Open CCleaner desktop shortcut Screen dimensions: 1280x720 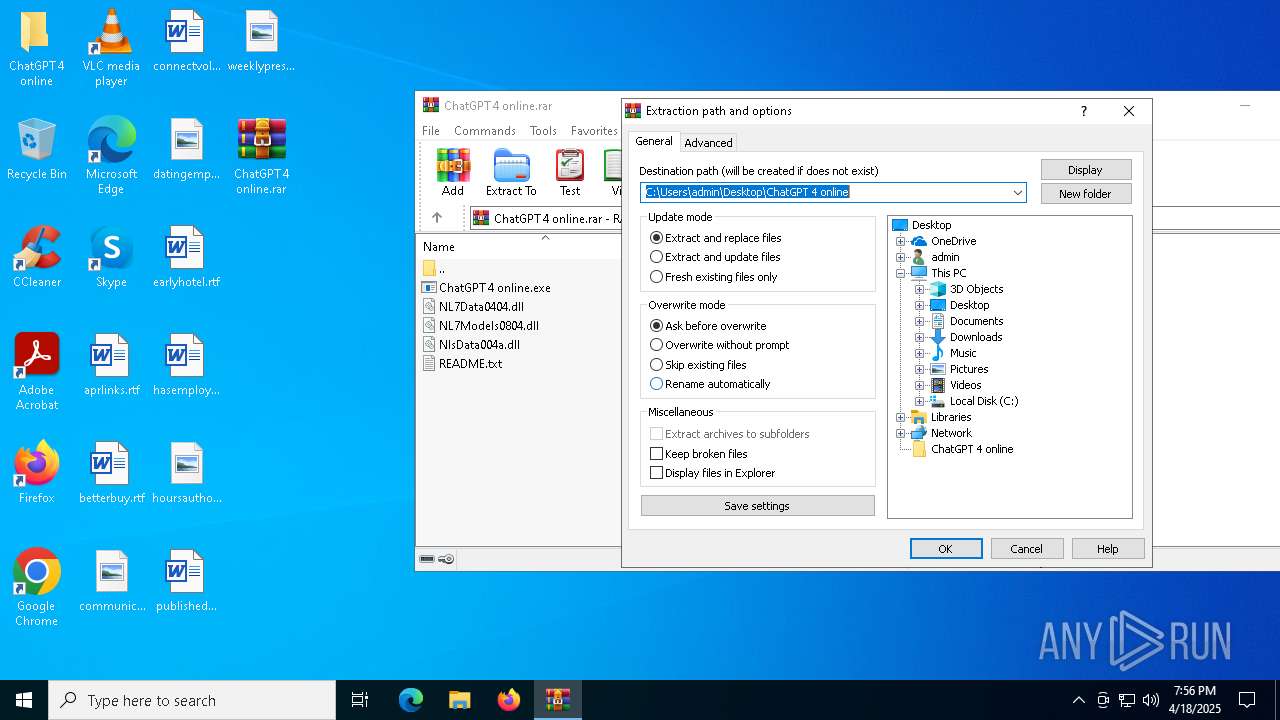coord(36,256)
